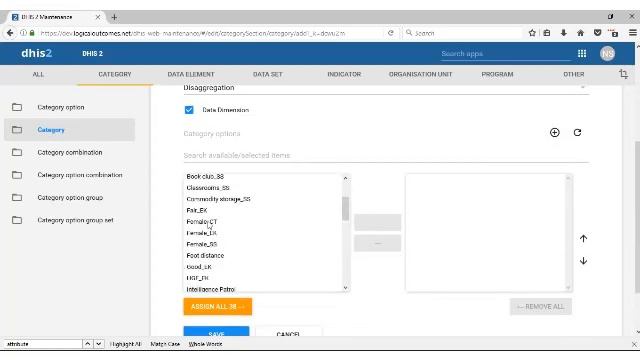The width and height of the screenshot is (640, 360).
Task: Click the folder icon beside Category combination
Action: 17,152
